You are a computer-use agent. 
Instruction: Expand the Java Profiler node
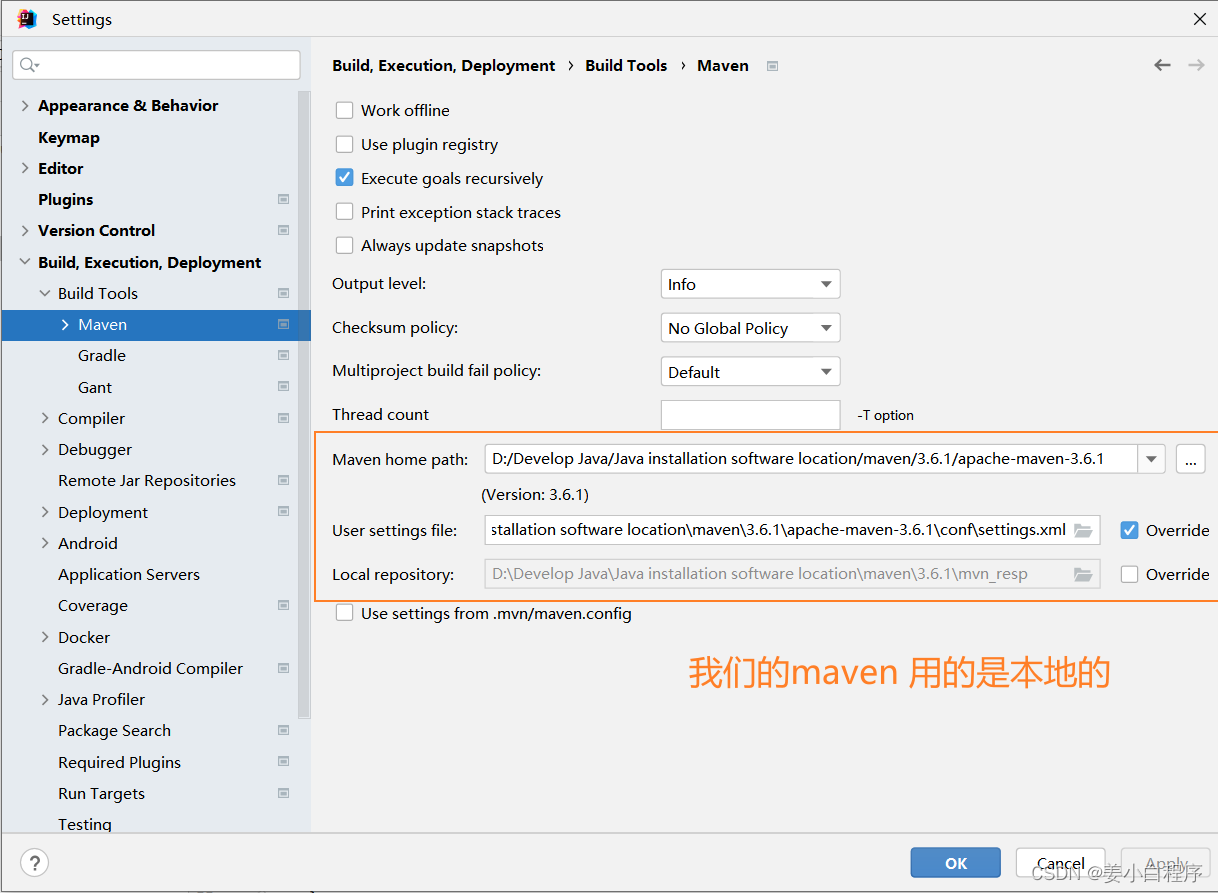point(45,699)
